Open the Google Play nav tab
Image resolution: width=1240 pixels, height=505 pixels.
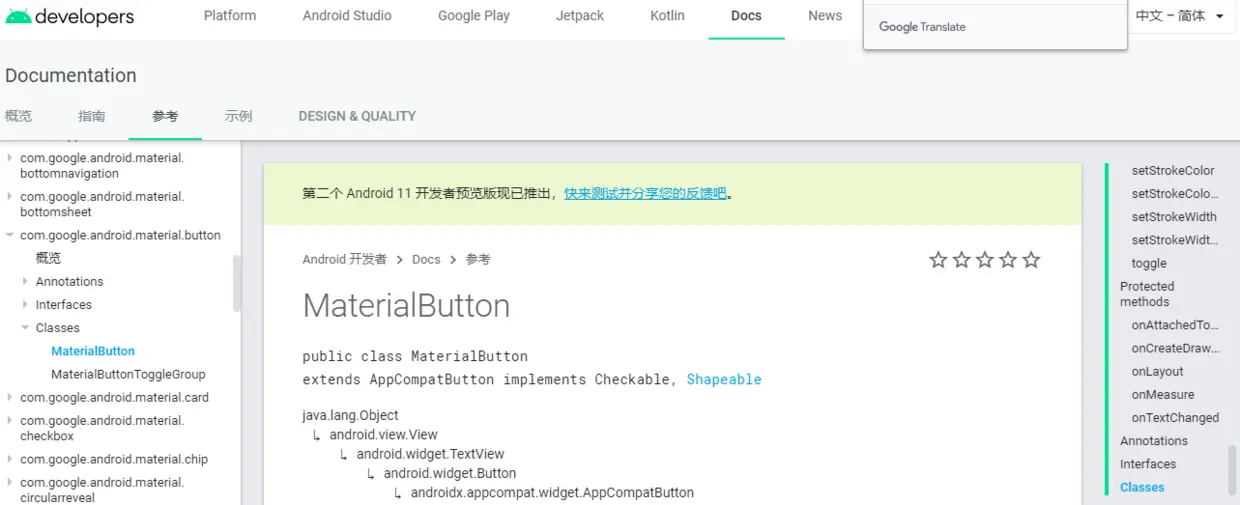(474, 16)
